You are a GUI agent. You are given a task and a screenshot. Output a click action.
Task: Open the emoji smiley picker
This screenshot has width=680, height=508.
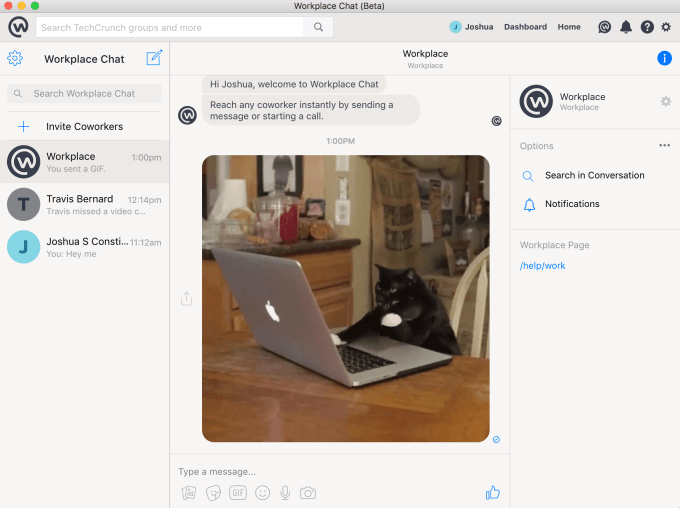262,493
